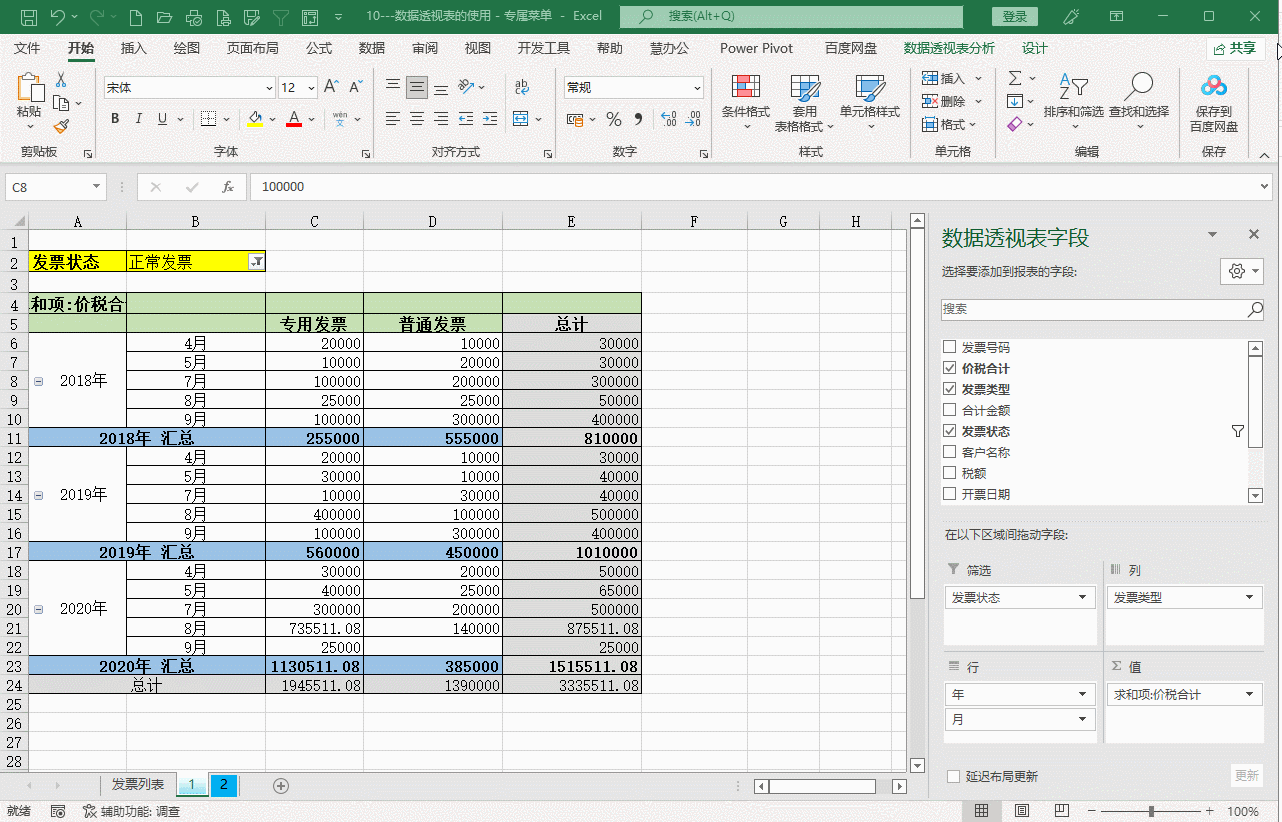Open Conditional Formatting (条件格式)
This screenshot has height=822, width=1282.
click(x=746, y=103)
